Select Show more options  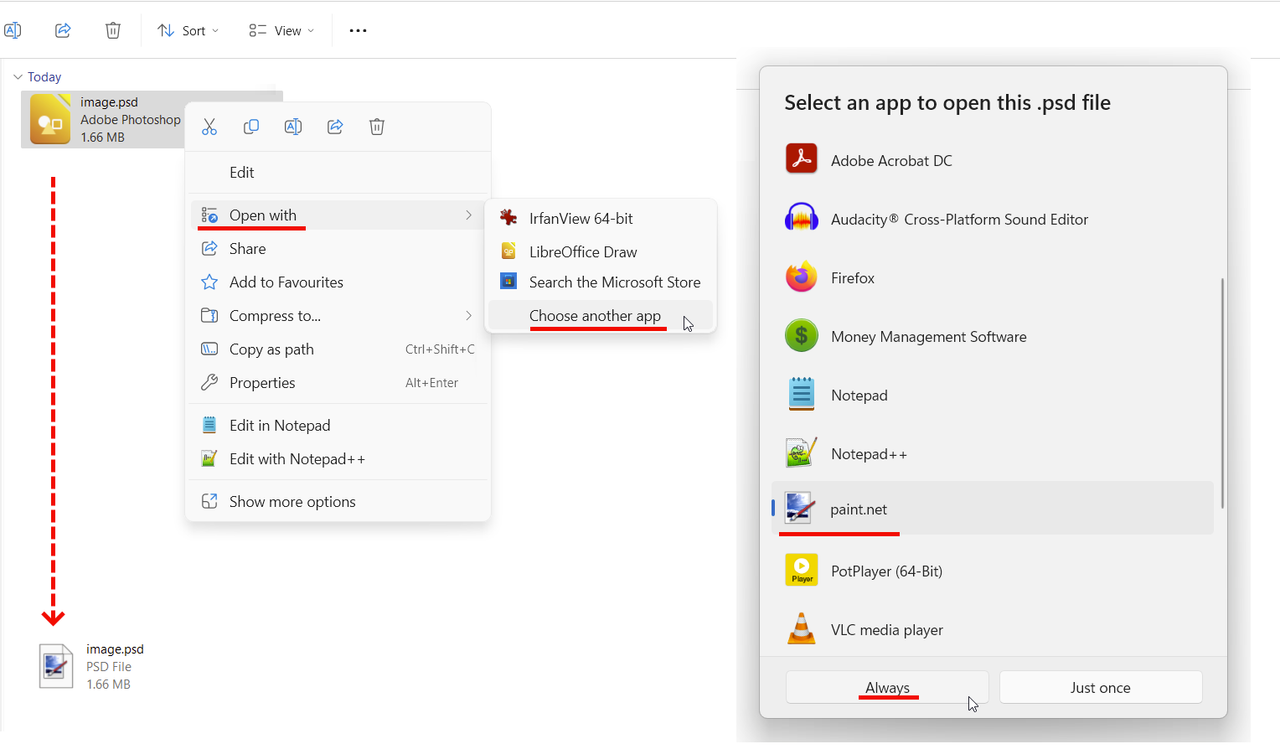[338, 502]
